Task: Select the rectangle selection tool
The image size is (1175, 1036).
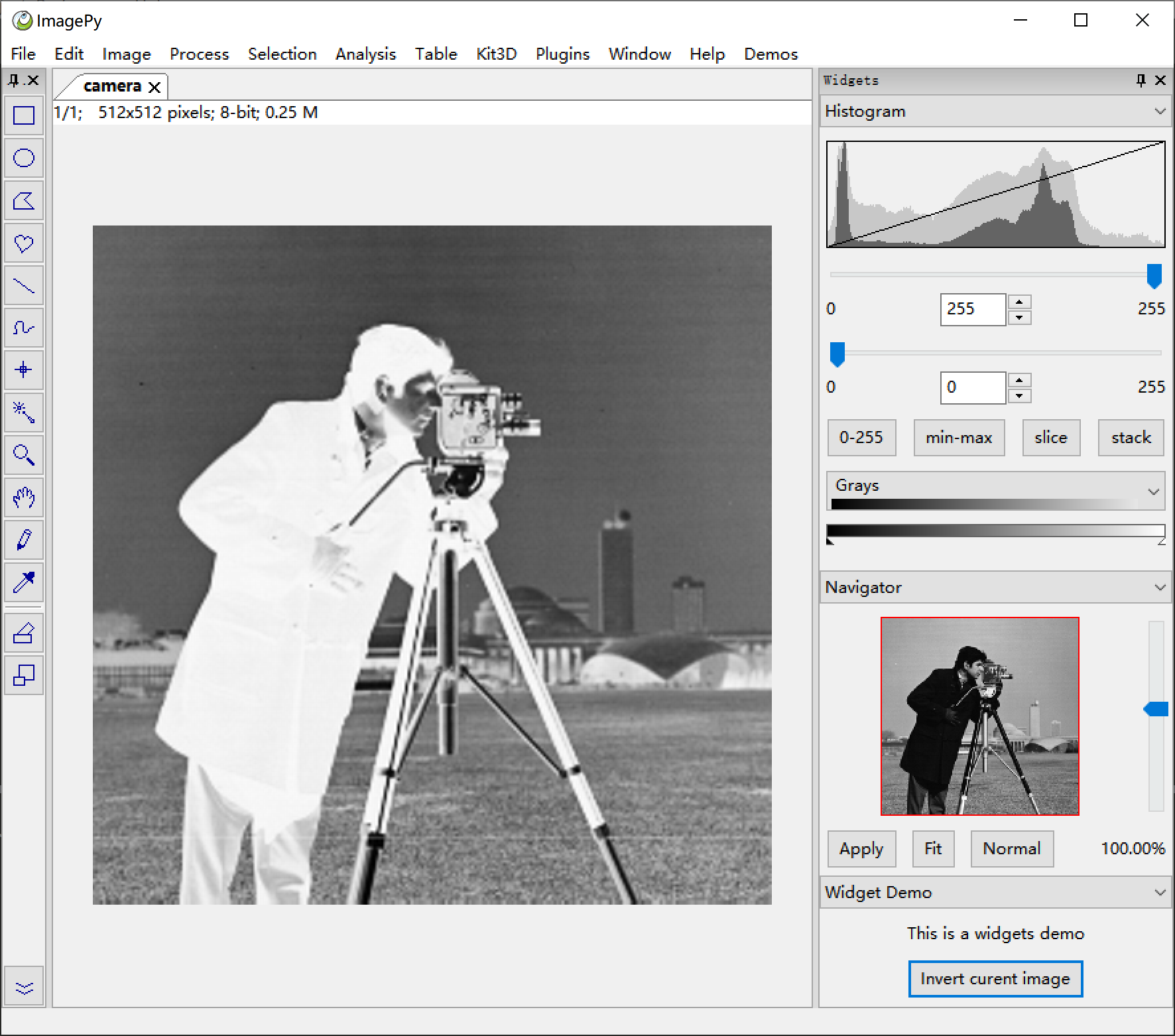Action: (x=24, y=116)
